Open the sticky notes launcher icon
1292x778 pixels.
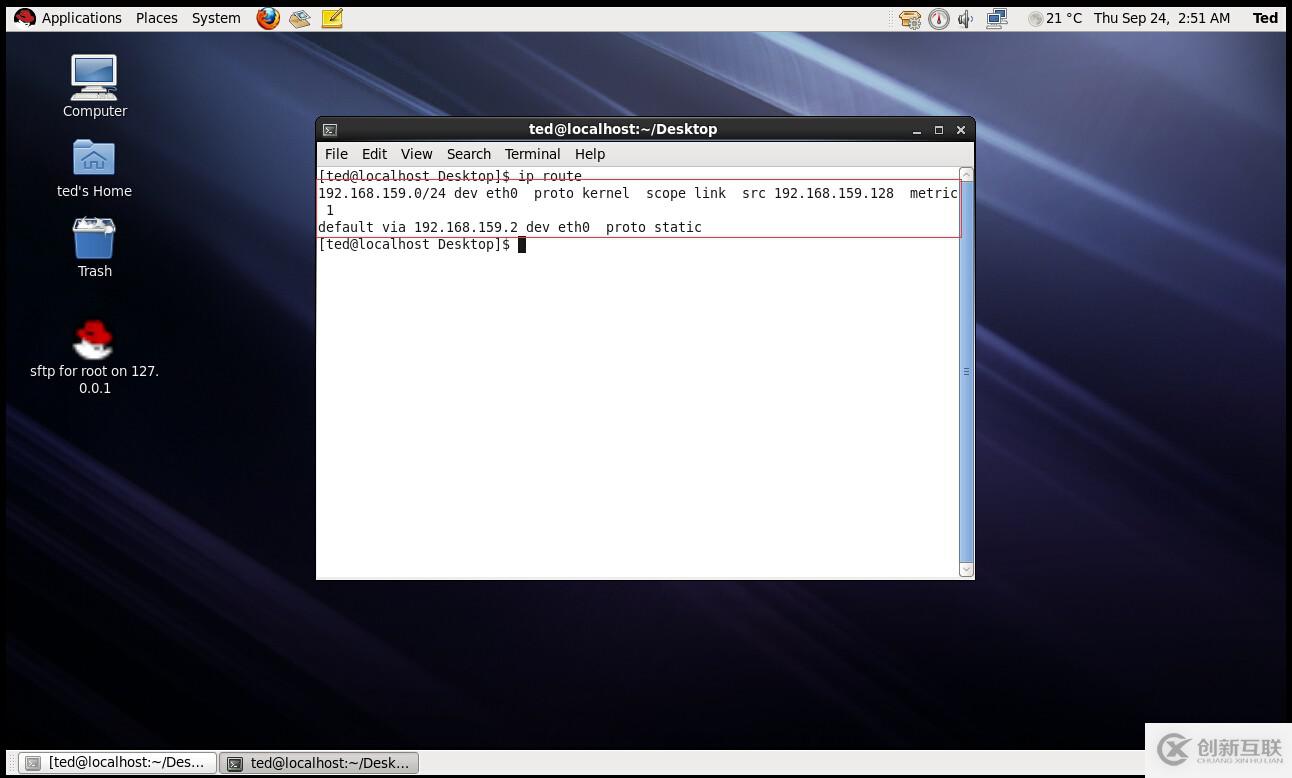pos(332,18)
